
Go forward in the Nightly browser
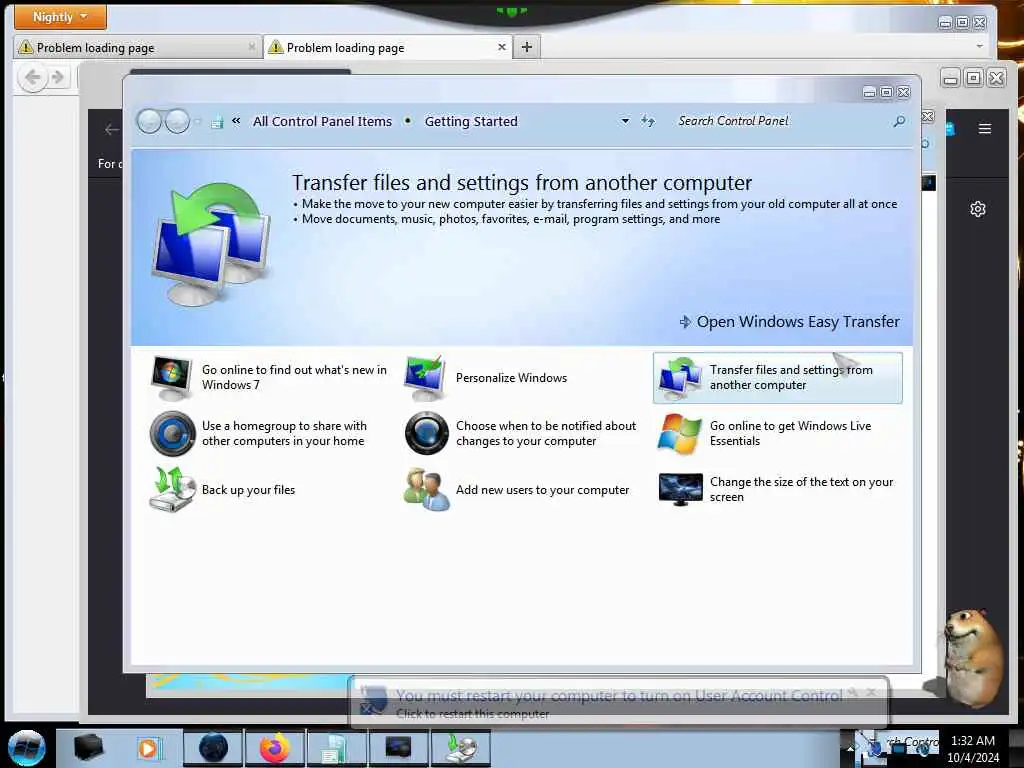tap(57, 78)
